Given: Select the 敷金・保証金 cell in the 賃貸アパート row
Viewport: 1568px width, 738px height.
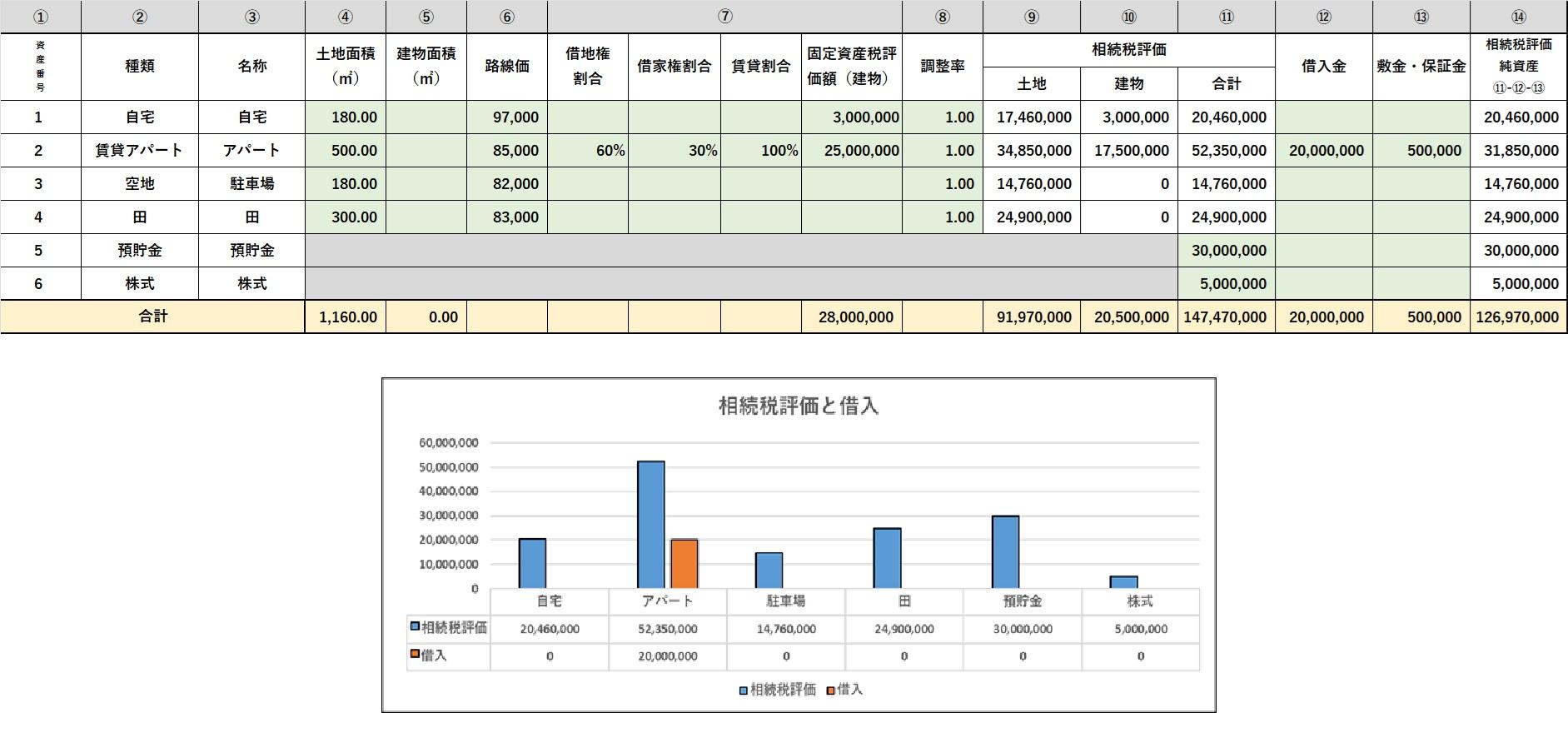Looking at the screenshot, I should (x=1421, y=151).
